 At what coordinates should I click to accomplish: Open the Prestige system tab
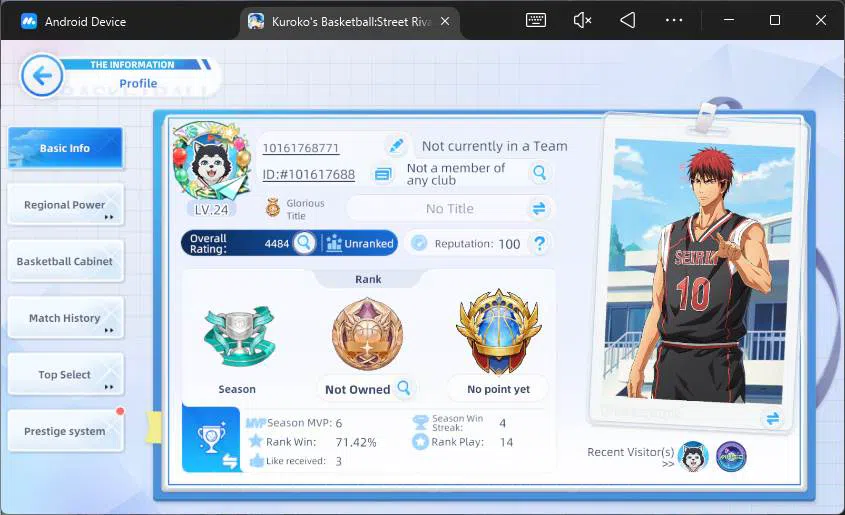[x=65, y=431]
